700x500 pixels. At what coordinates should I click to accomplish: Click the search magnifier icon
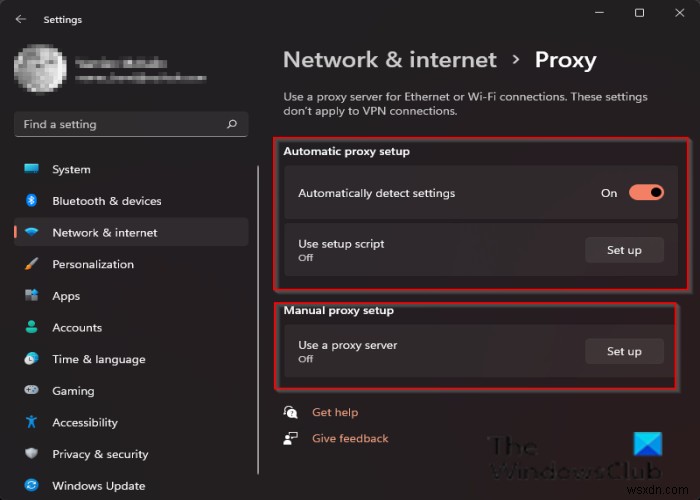pos(232,125)
